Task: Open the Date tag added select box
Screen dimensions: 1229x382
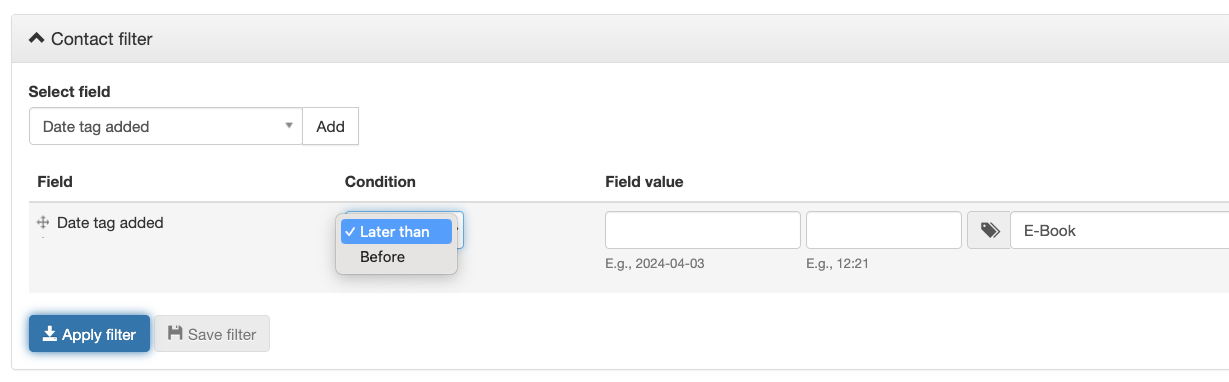Action: click(x=166, y=126)
